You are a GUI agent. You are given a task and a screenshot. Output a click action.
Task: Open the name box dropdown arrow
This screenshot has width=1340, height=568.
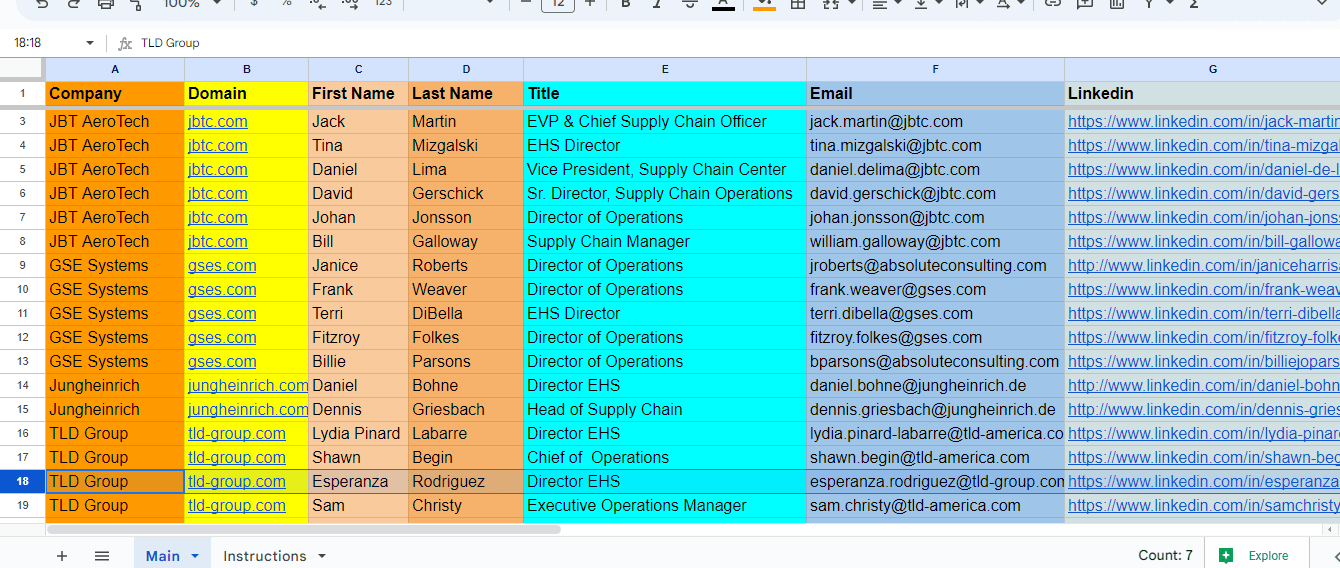pyautogui.click(x=90, y=43)
